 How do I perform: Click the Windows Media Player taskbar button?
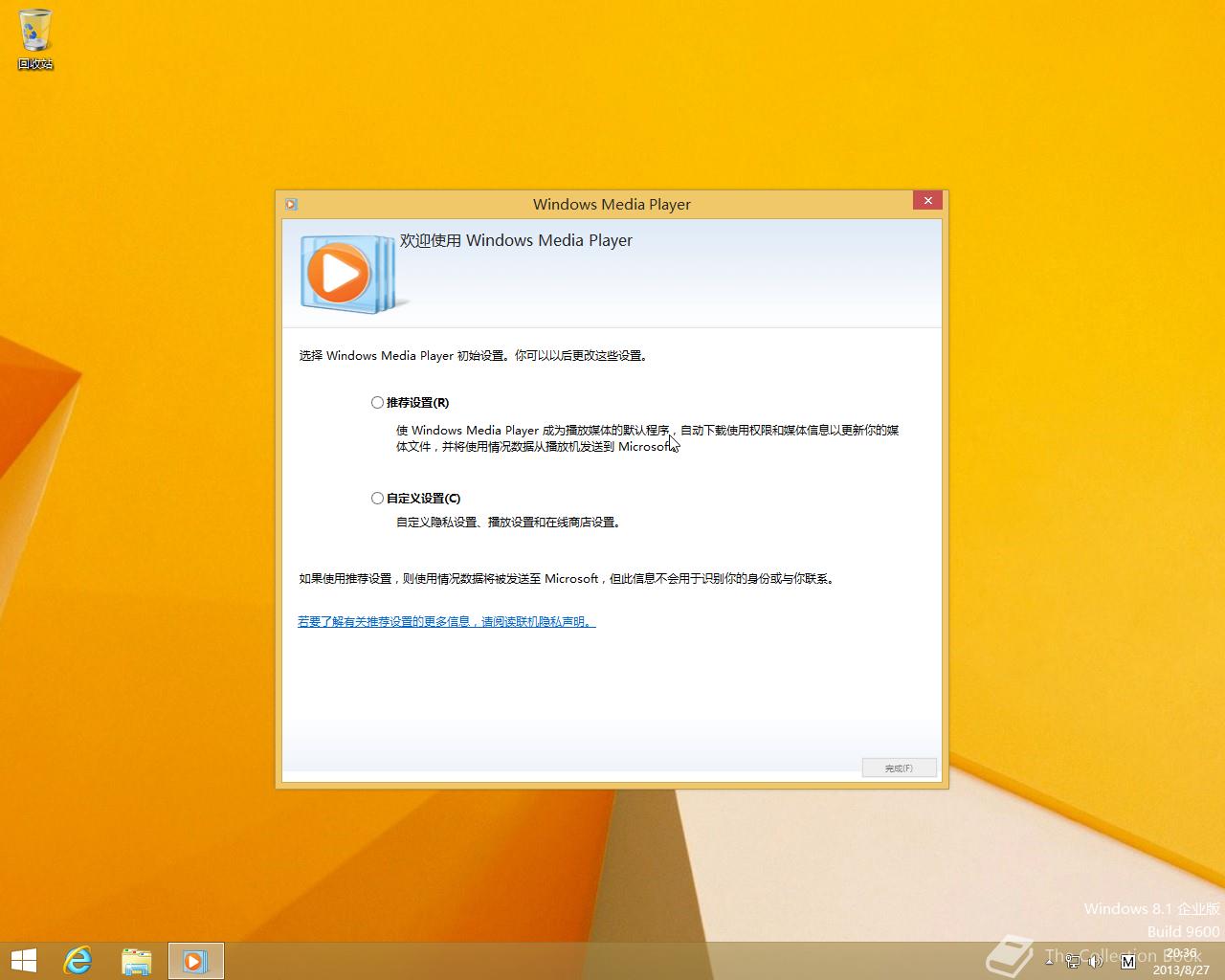click(x=195, y=961)
